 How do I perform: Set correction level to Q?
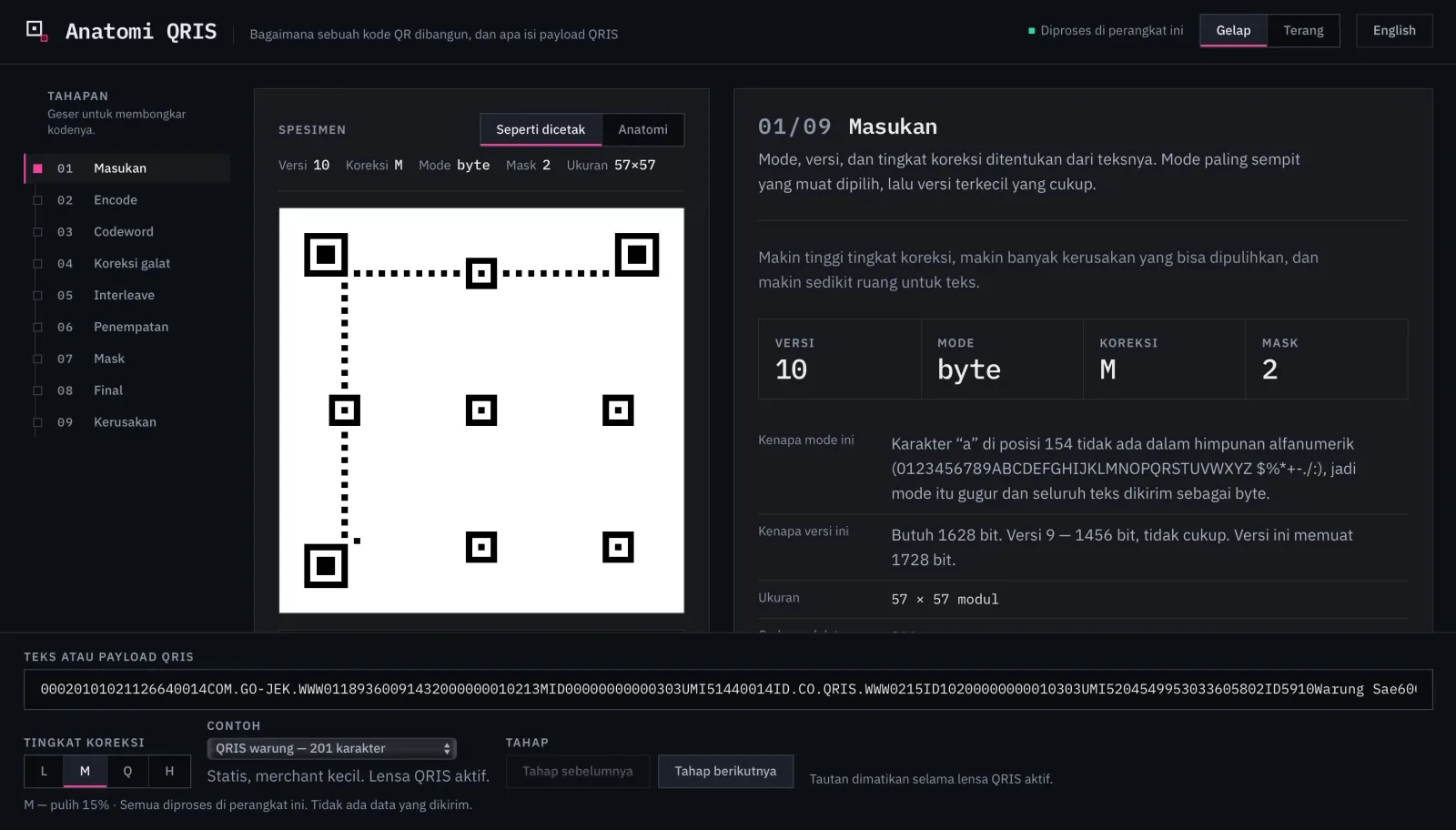click(x=127, y=771)
